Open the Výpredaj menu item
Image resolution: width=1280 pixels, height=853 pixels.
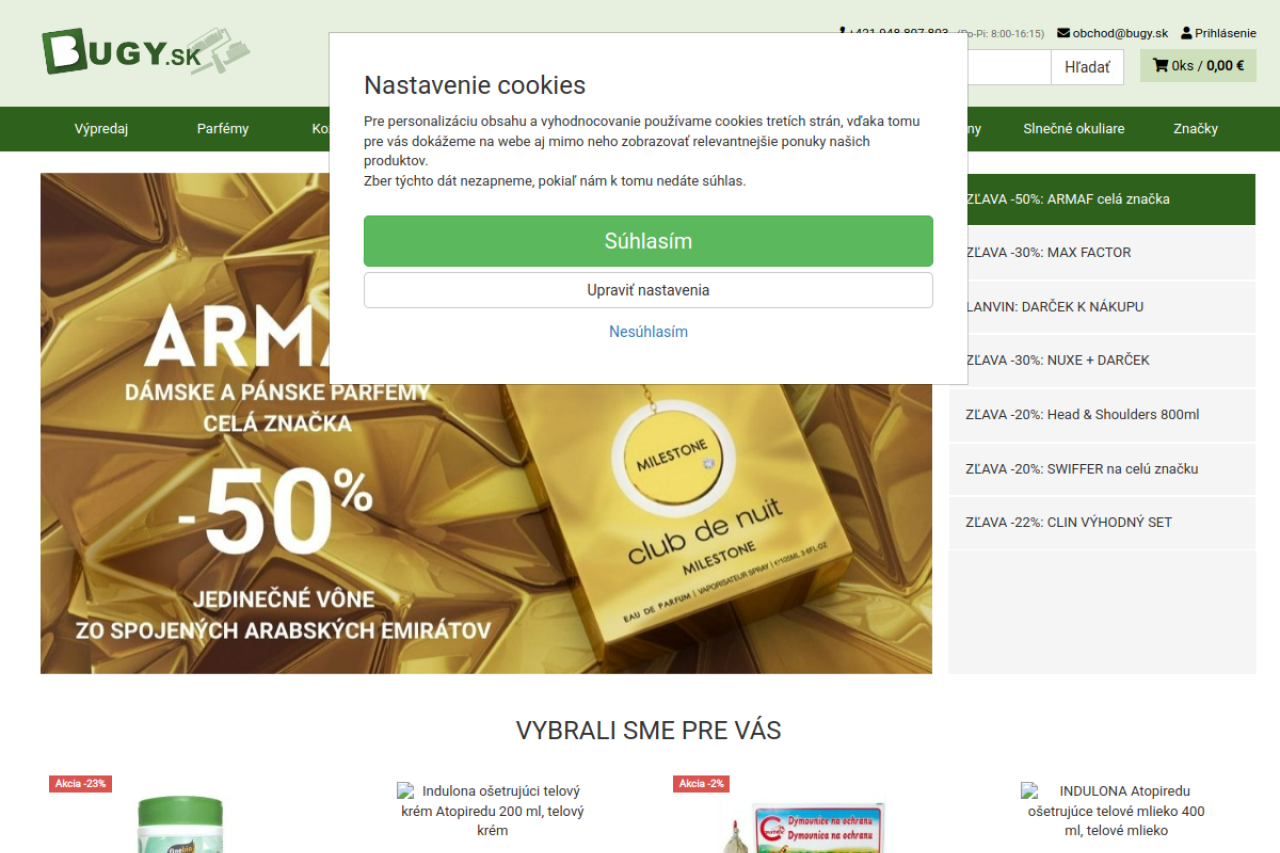[101, 129]
